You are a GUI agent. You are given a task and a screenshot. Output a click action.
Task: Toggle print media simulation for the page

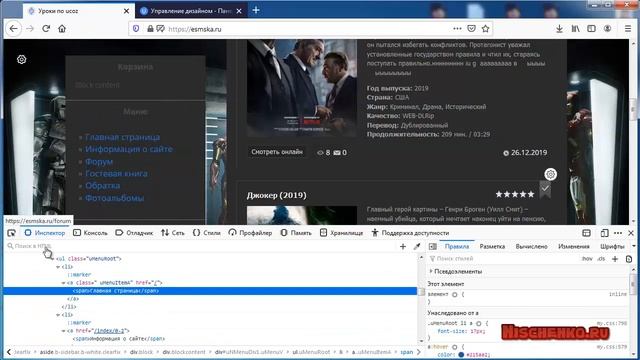[x=629, y=259]
